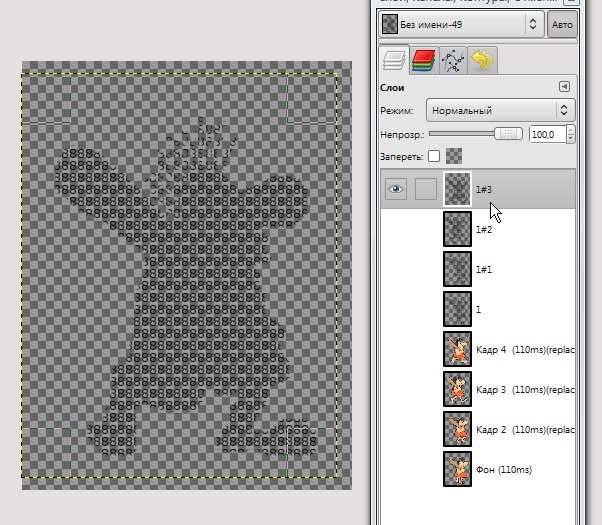Open the Channels tab

tap(423, 60)
